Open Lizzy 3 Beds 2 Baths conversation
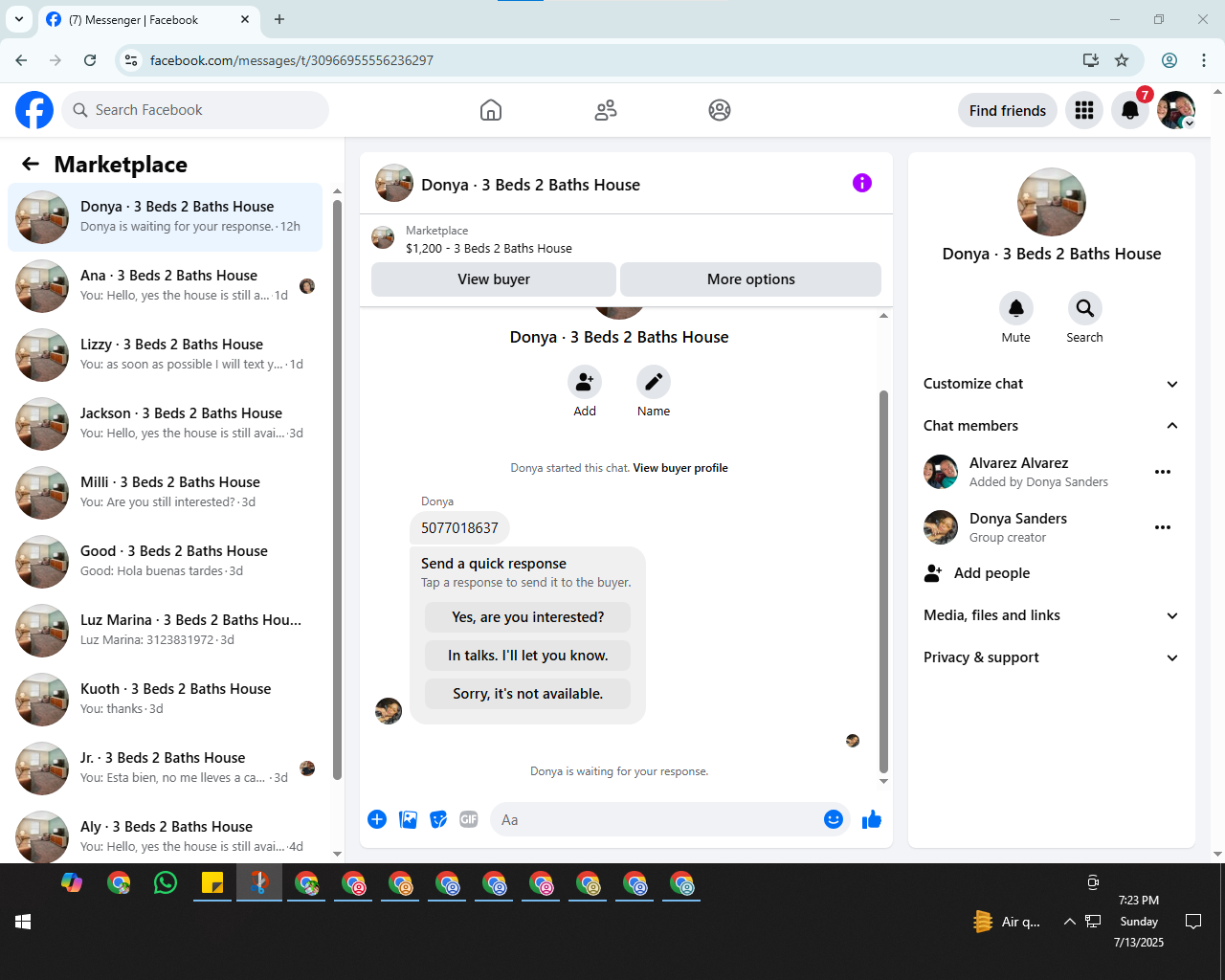The height and width of the screenshot is (980, 1225). (x=166, y=355)
